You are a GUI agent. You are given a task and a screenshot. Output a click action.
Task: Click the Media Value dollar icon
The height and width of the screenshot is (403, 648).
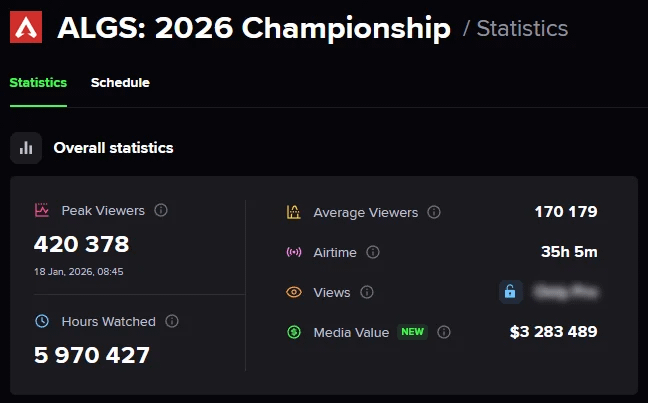point(294,332)
